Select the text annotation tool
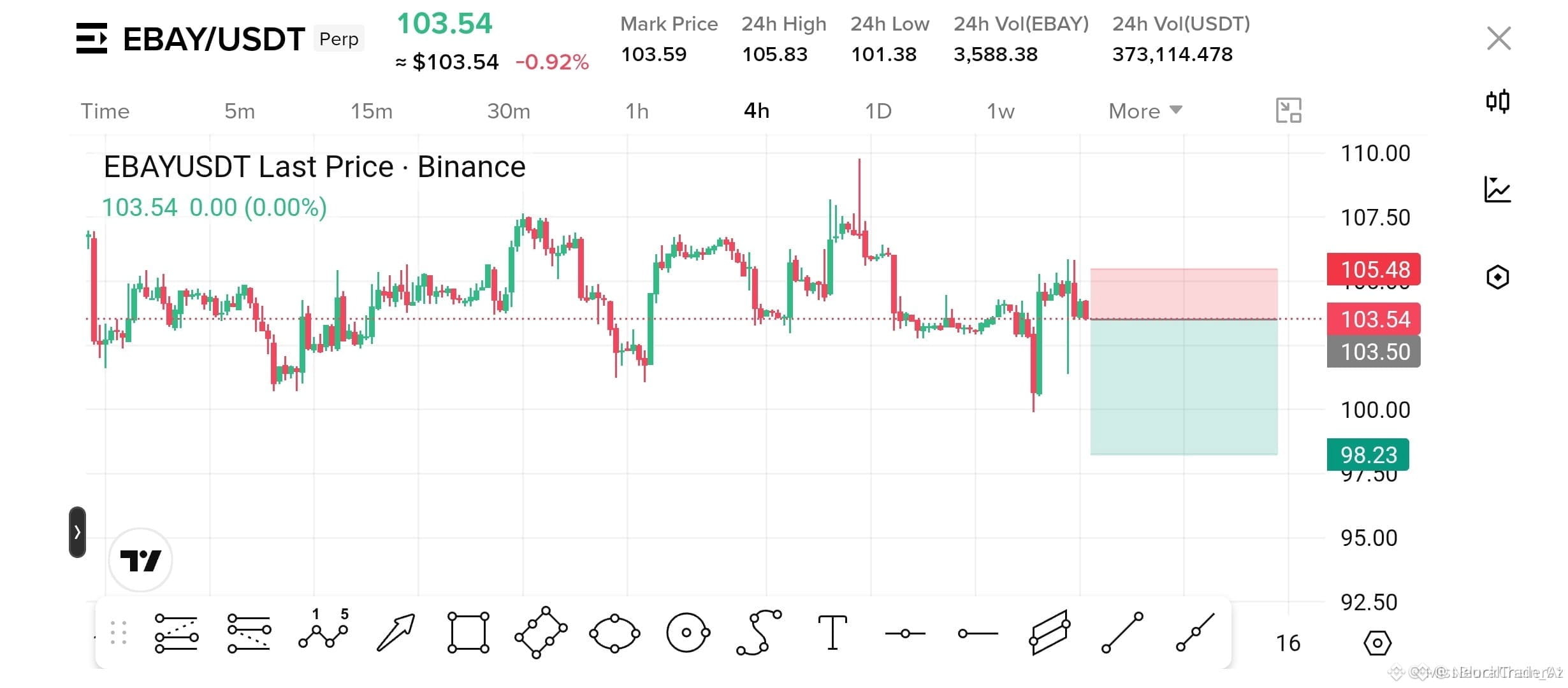The width and height of the screenshot is (1568, 688). [832, 633]
